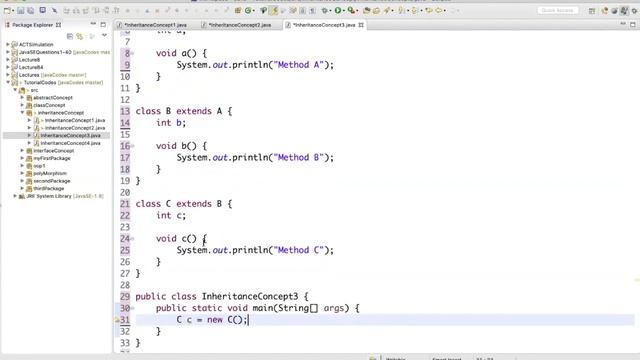Collapse the src folder node
Image resolution: width=640 pixels, height=360 pixels.
point(15,90)
